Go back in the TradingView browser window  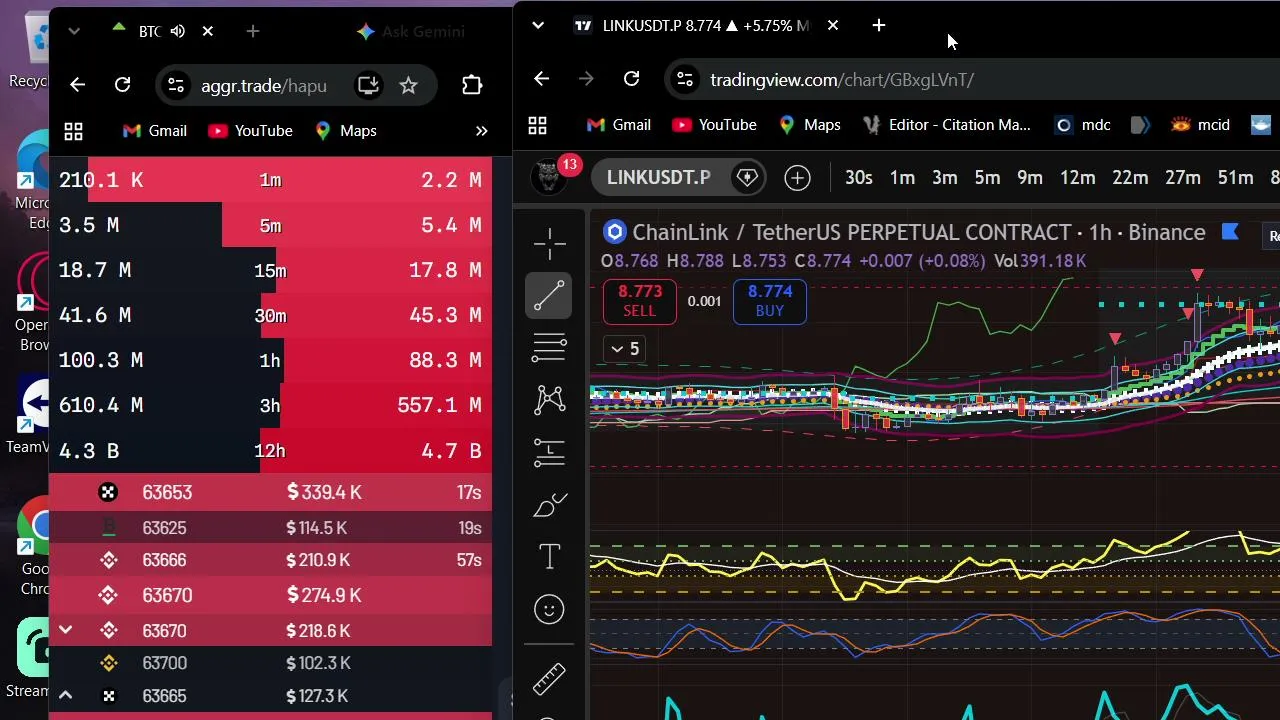point(541,79)
